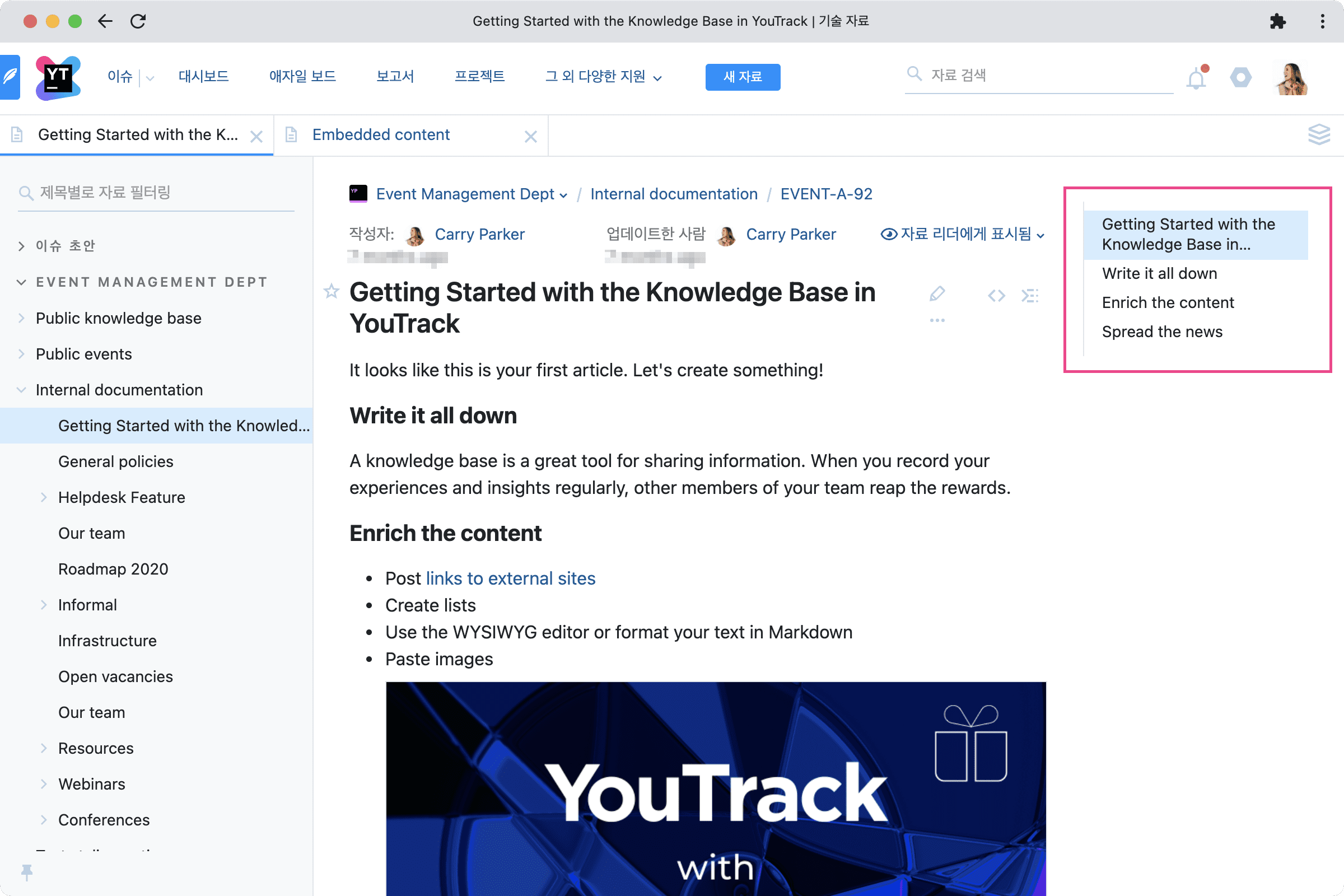1344x896 pixels.
Task: Go back with the browser arrow
Action: coord(105,21)
